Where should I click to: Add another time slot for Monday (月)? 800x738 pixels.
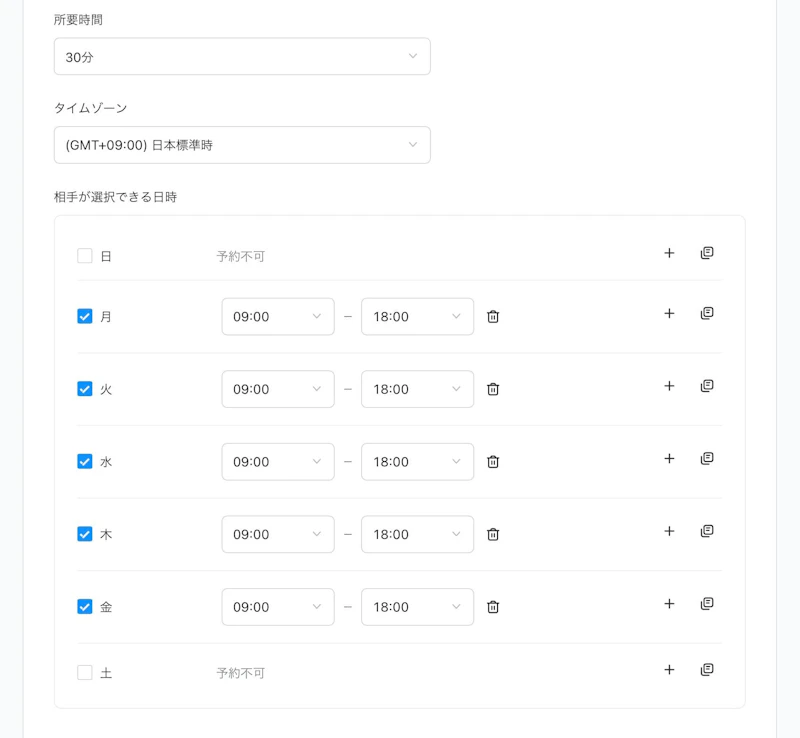pos(669,312)
